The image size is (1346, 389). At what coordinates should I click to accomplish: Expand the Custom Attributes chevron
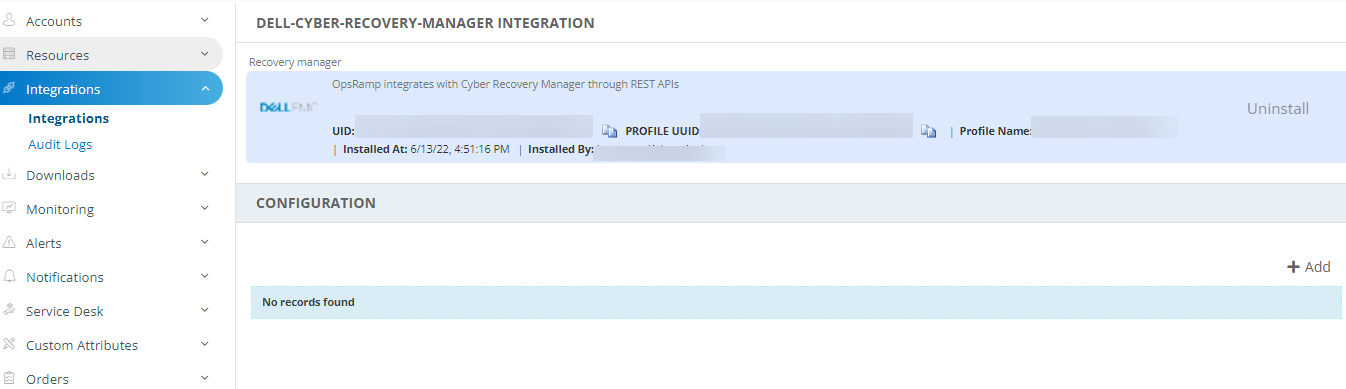pyautogui.click(x=205, y=344)
